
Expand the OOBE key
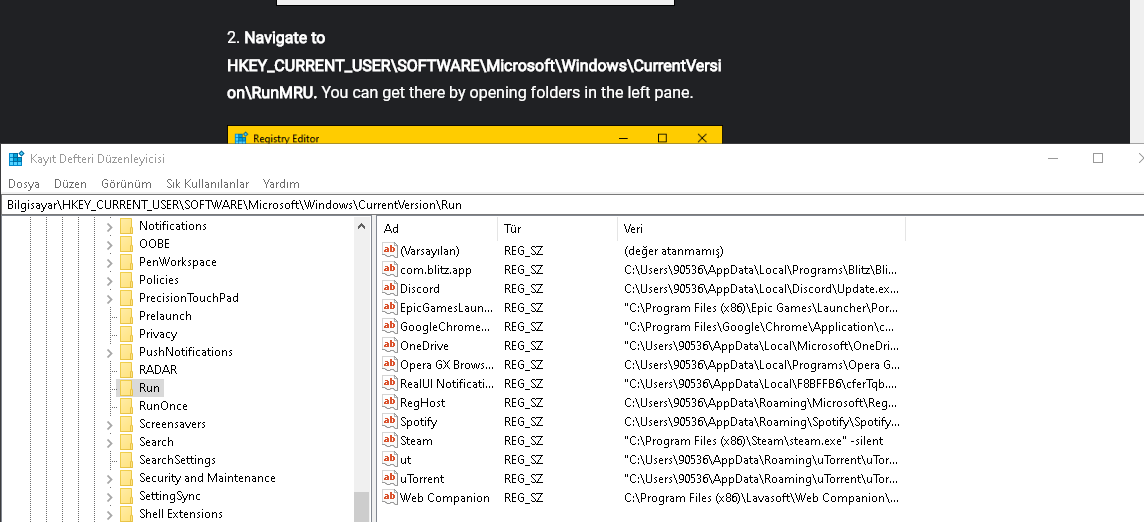pos(109,244)
